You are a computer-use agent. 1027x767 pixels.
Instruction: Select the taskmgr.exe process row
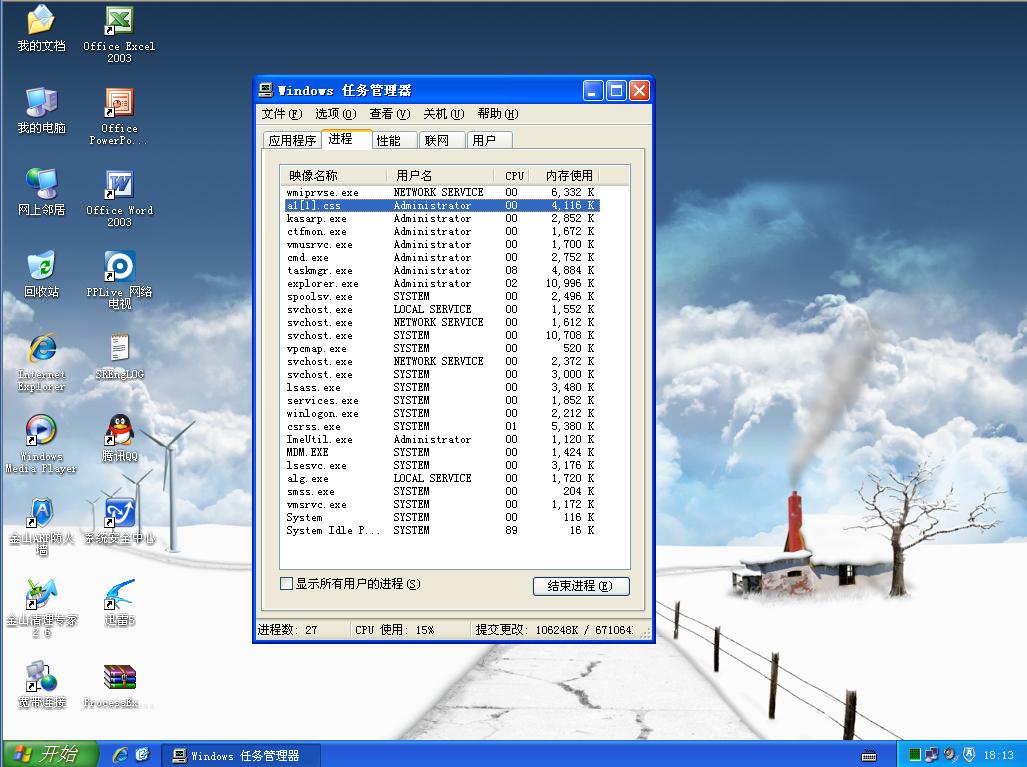click(x=441, y=271)
